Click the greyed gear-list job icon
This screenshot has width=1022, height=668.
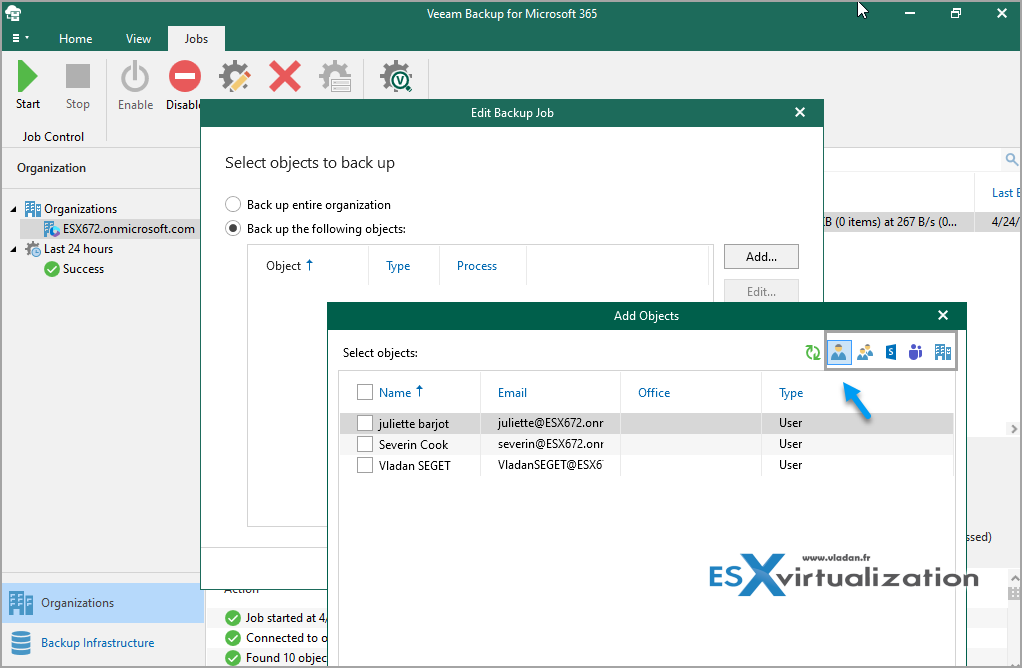tap(335, 77)
